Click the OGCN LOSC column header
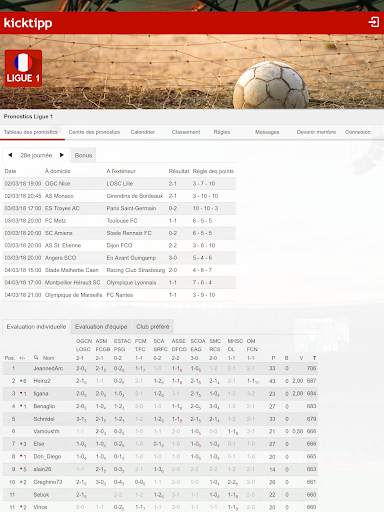 (x=83, y=349)
